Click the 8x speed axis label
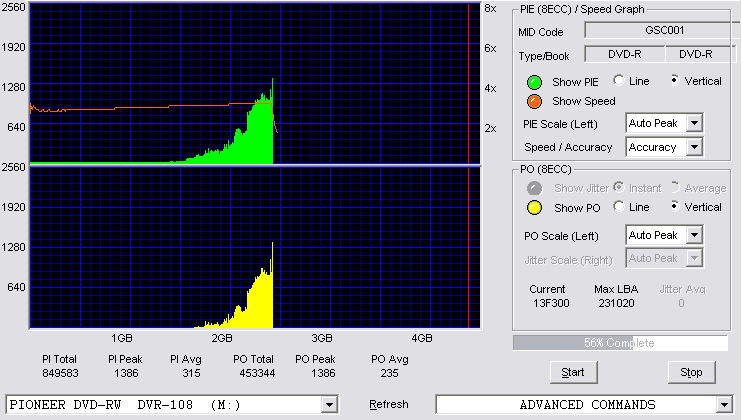This screenshot has width=742, height=420. coord(490,9)
